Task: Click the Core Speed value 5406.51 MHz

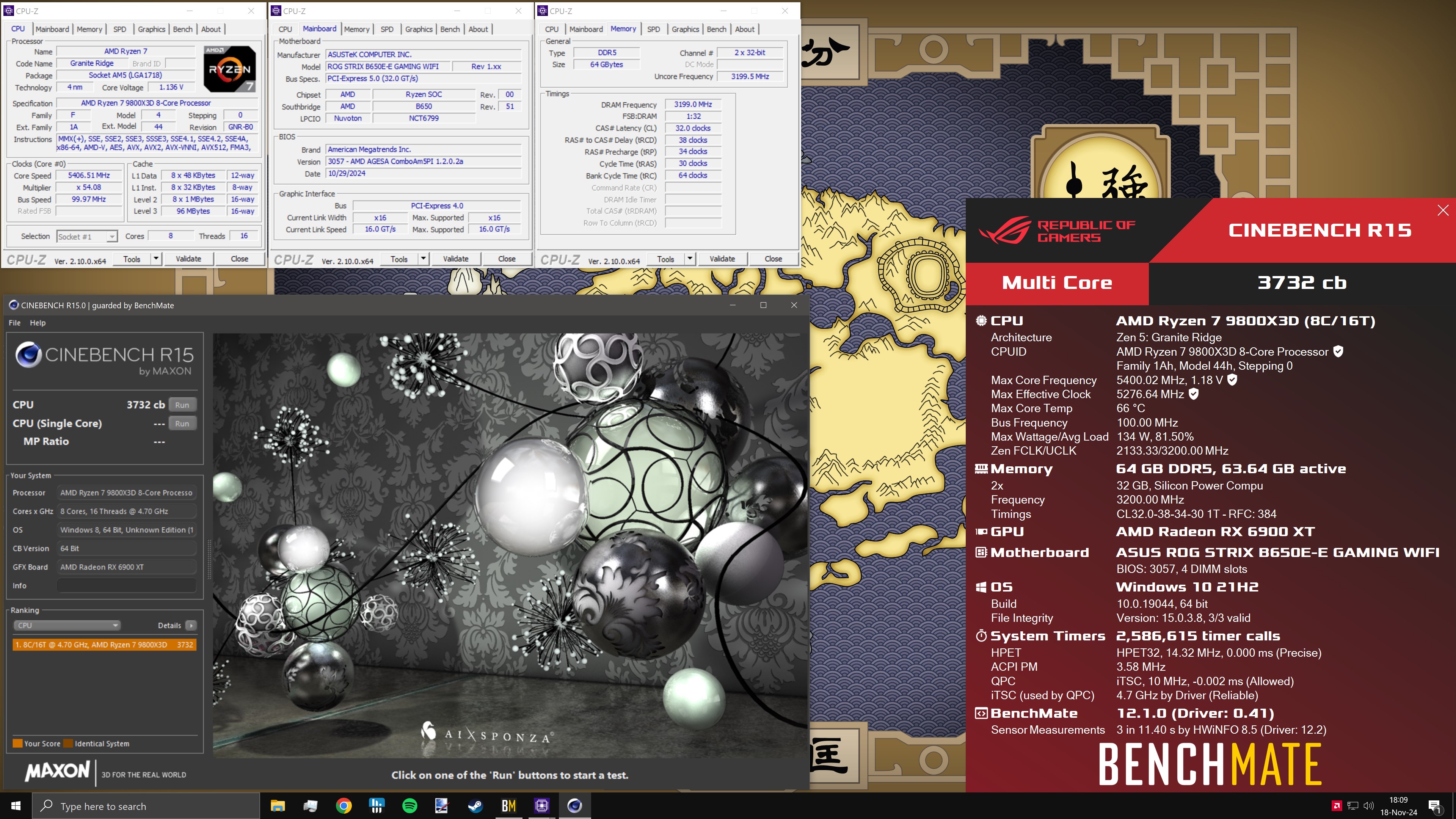Action: click(89, 176)
